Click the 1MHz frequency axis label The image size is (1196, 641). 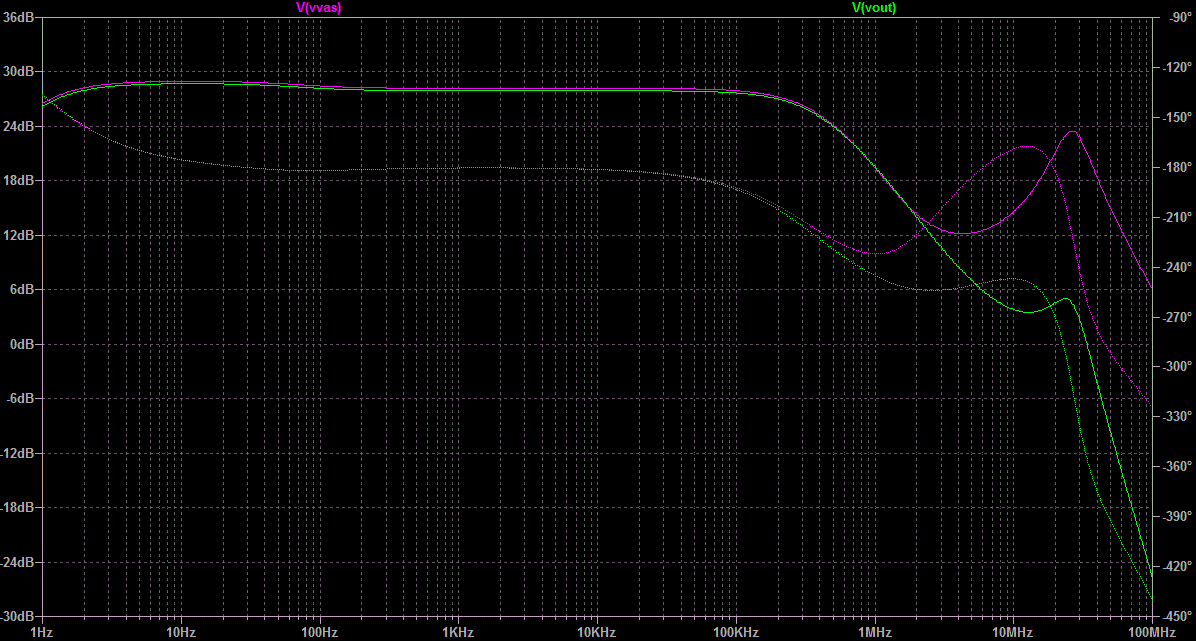(x=874, y=633)
